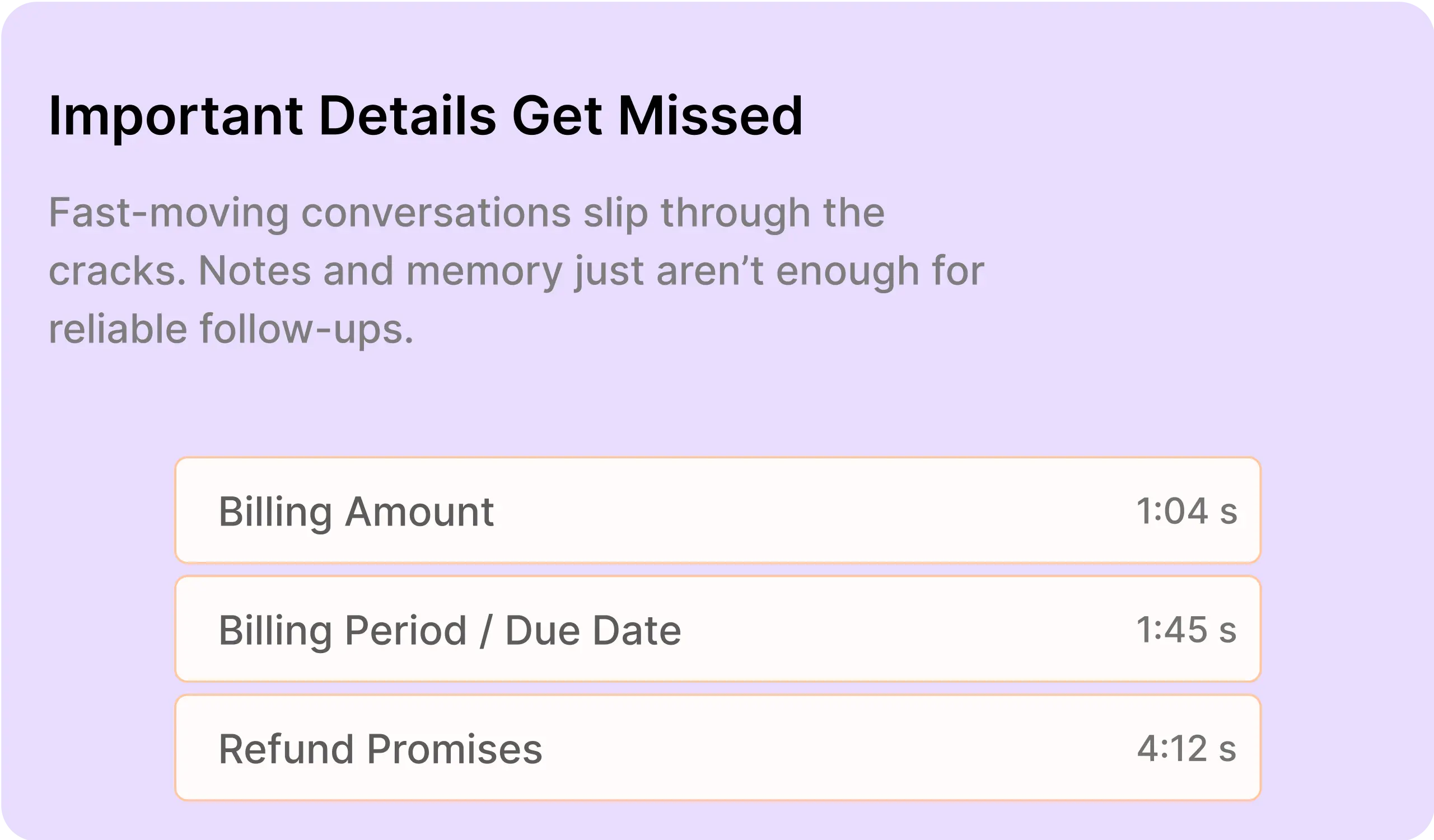Screen dimensions: 1434x840
Task: Click the word conversations in the paragraph
Action: click(435, 212)
